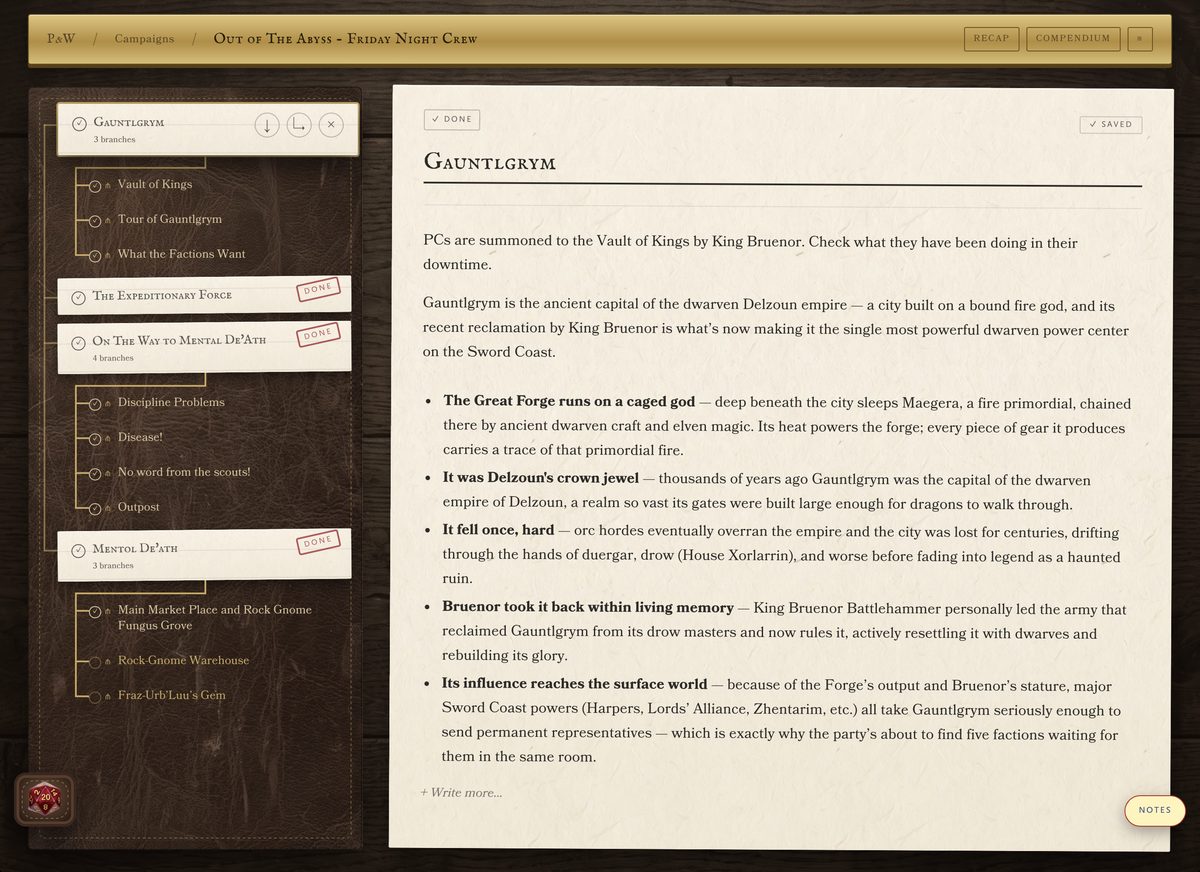
Task: Click '3 branches' under Mentol De'ath
Action: tap(113, 566)
